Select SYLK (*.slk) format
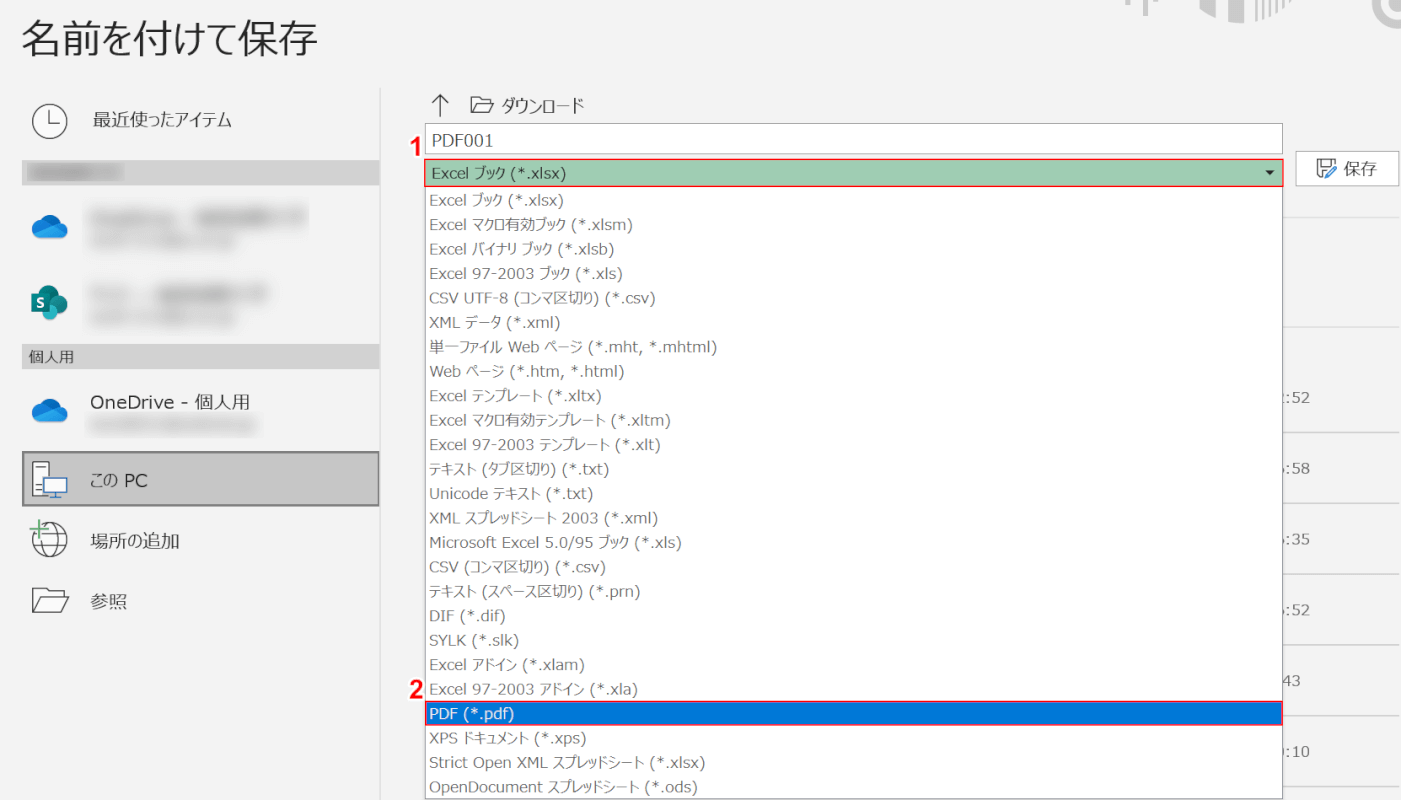This screenshot has height=800, width=1401. click(853, 640)
